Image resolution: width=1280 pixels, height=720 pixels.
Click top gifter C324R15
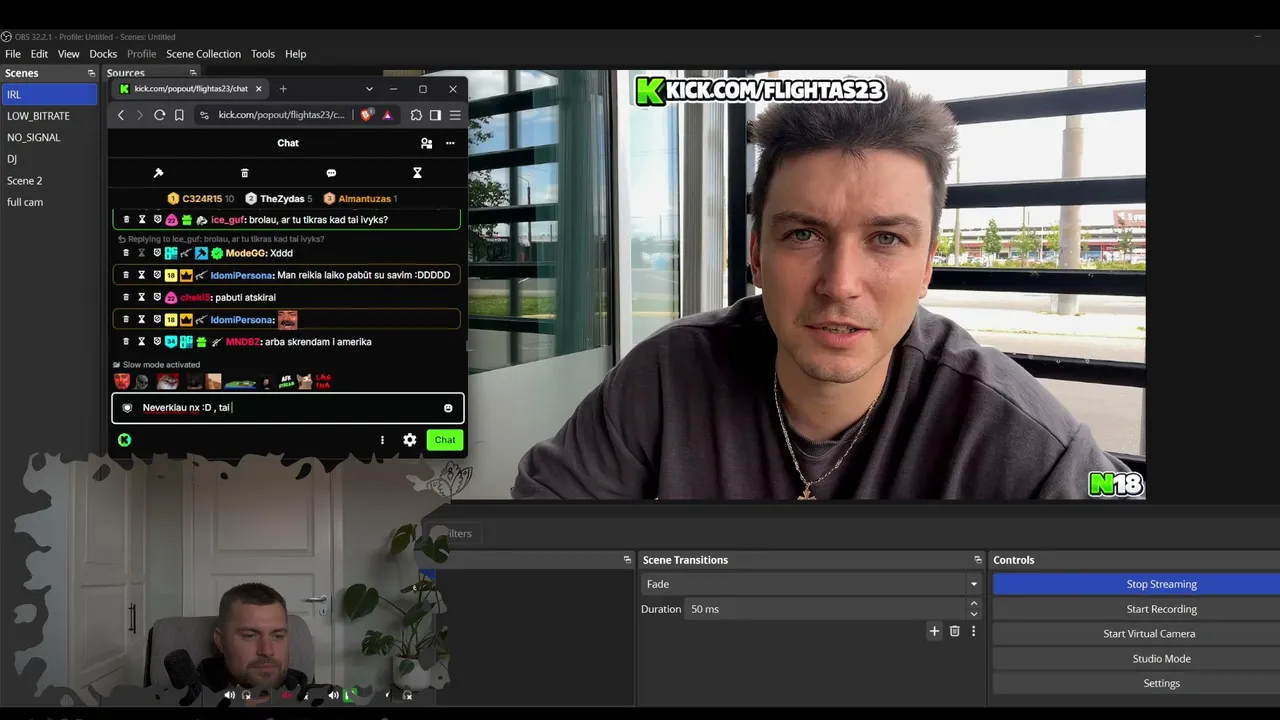pyautogui.click(x=202, y=199)
